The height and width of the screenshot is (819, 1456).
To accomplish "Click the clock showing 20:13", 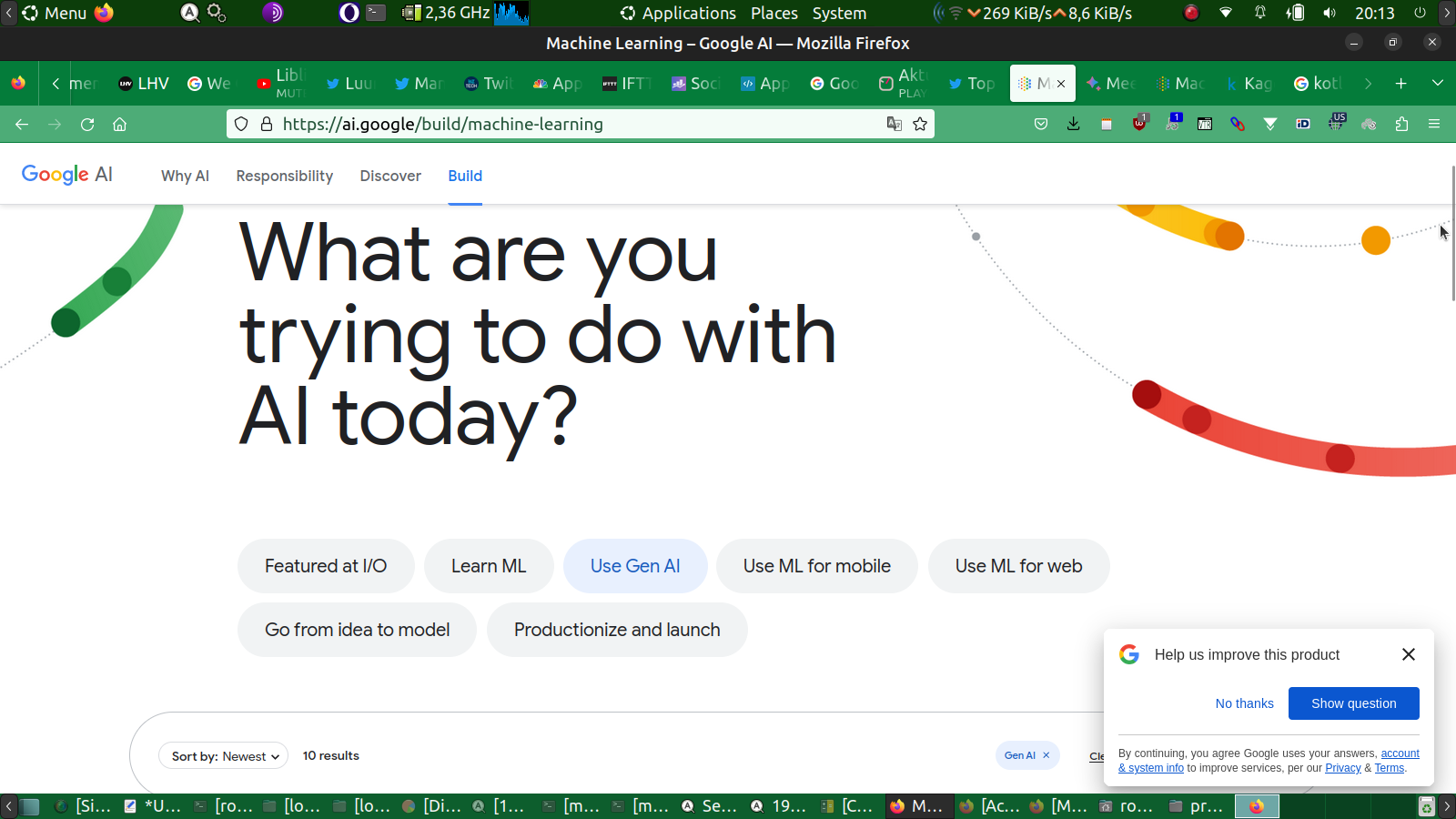I will 1374,13.
